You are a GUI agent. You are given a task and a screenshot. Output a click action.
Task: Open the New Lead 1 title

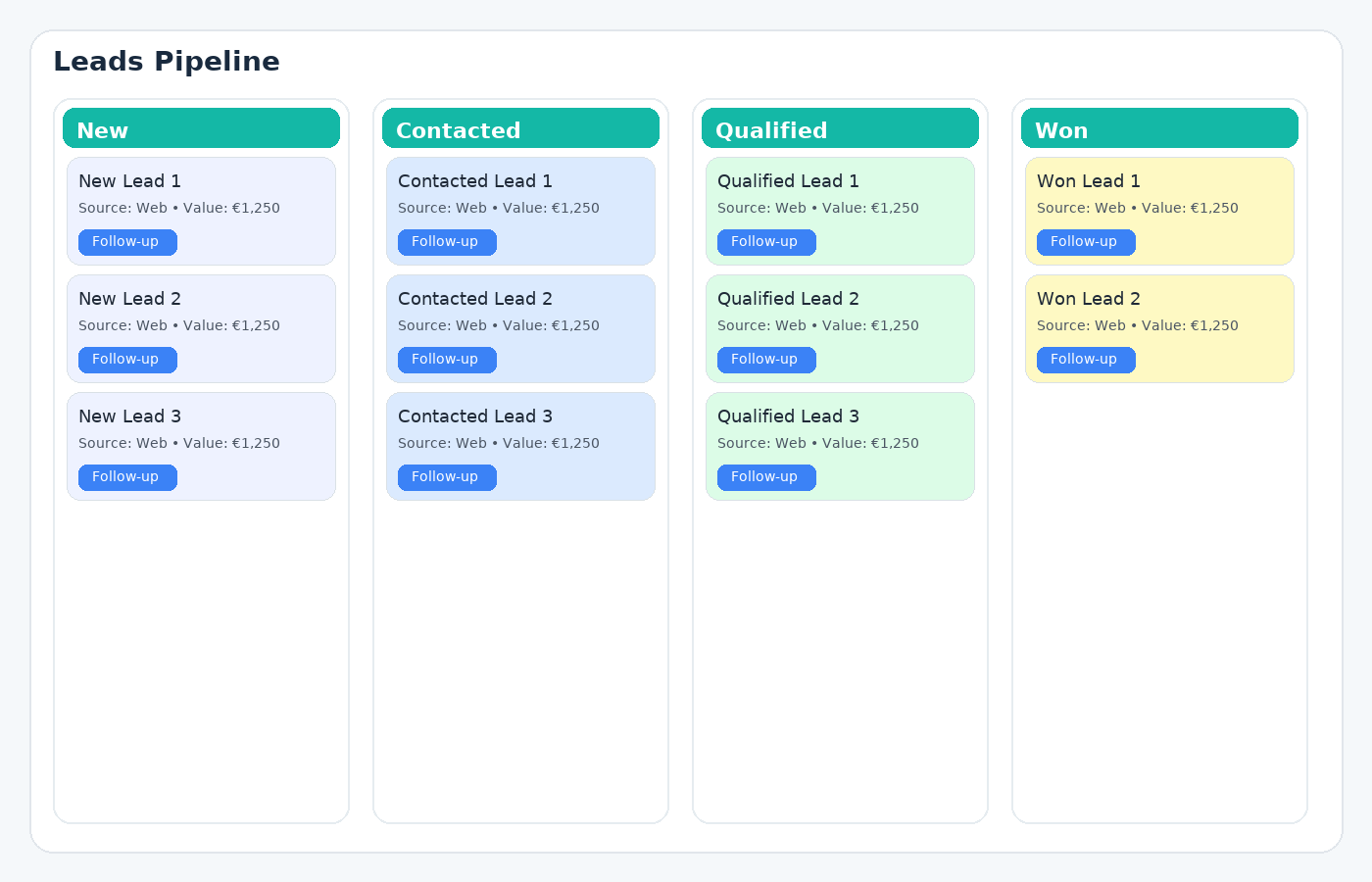(129, 181)
